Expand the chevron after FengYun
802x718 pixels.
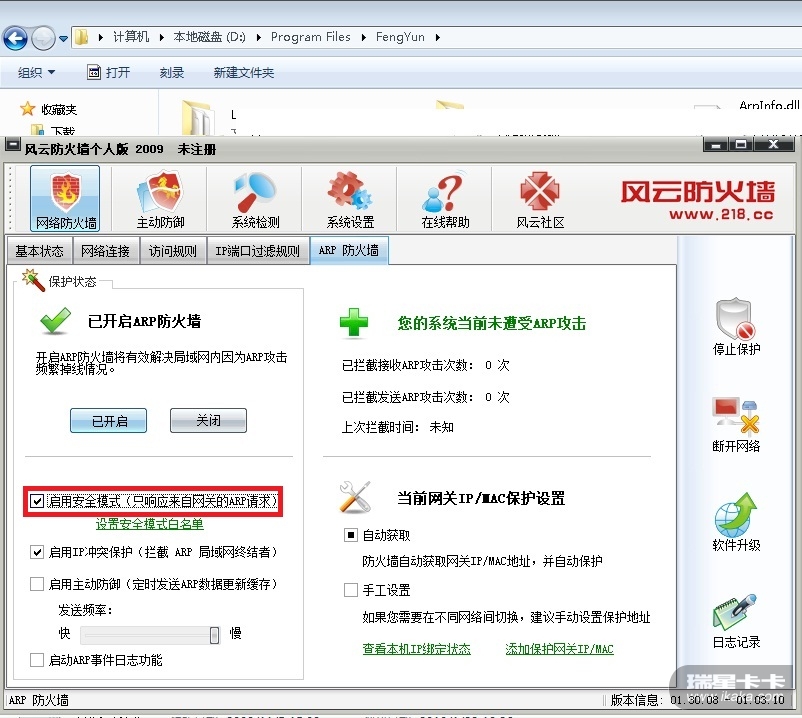tap(438, 37)
